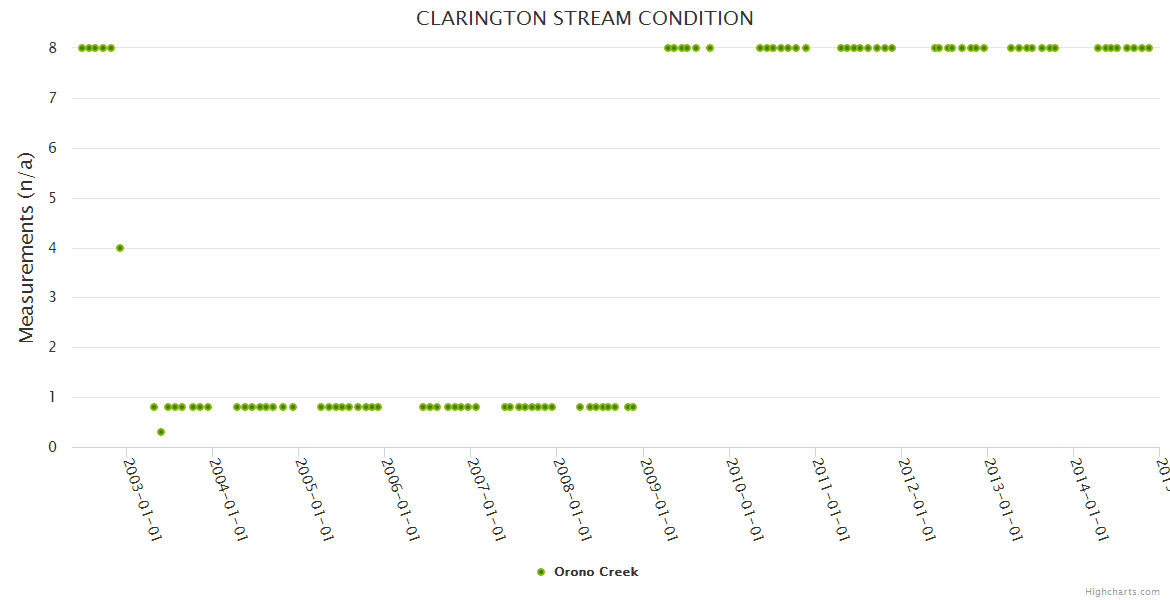Click the single data point below value 0.5

click(161, 432)
